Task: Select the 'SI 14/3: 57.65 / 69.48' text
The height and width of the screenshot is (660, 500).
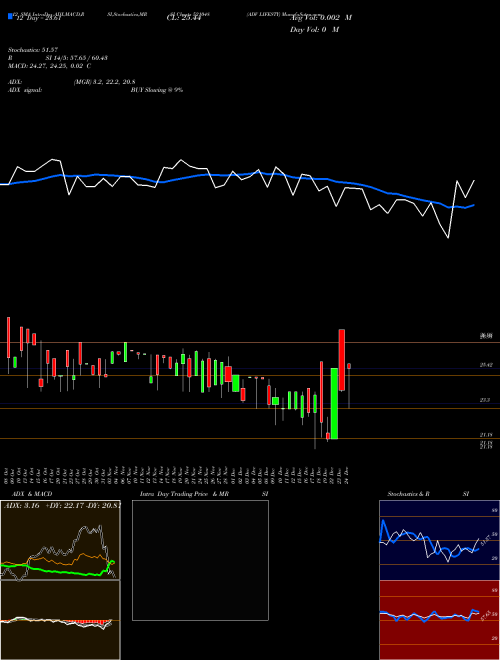Action: tap(77, 58)
